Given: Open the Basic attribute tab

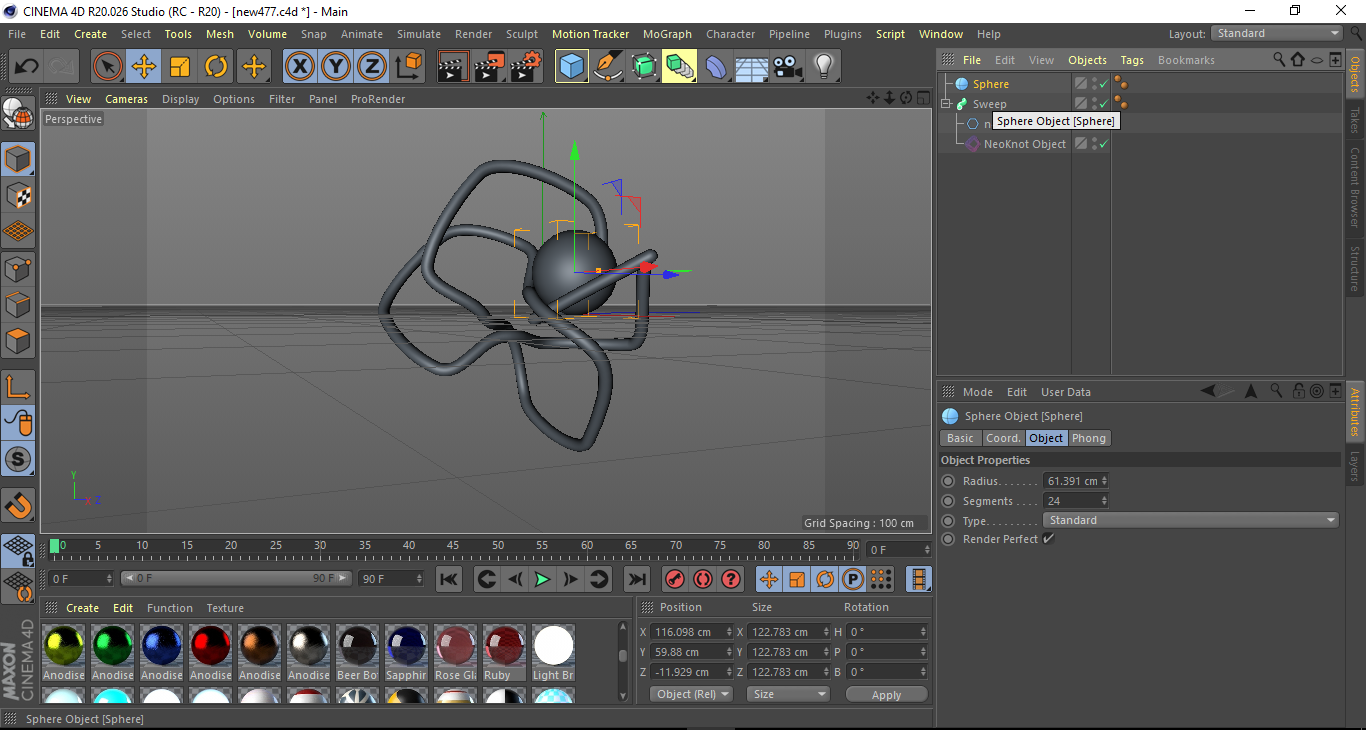Looking at the screenshot, I should coord(960,438).
